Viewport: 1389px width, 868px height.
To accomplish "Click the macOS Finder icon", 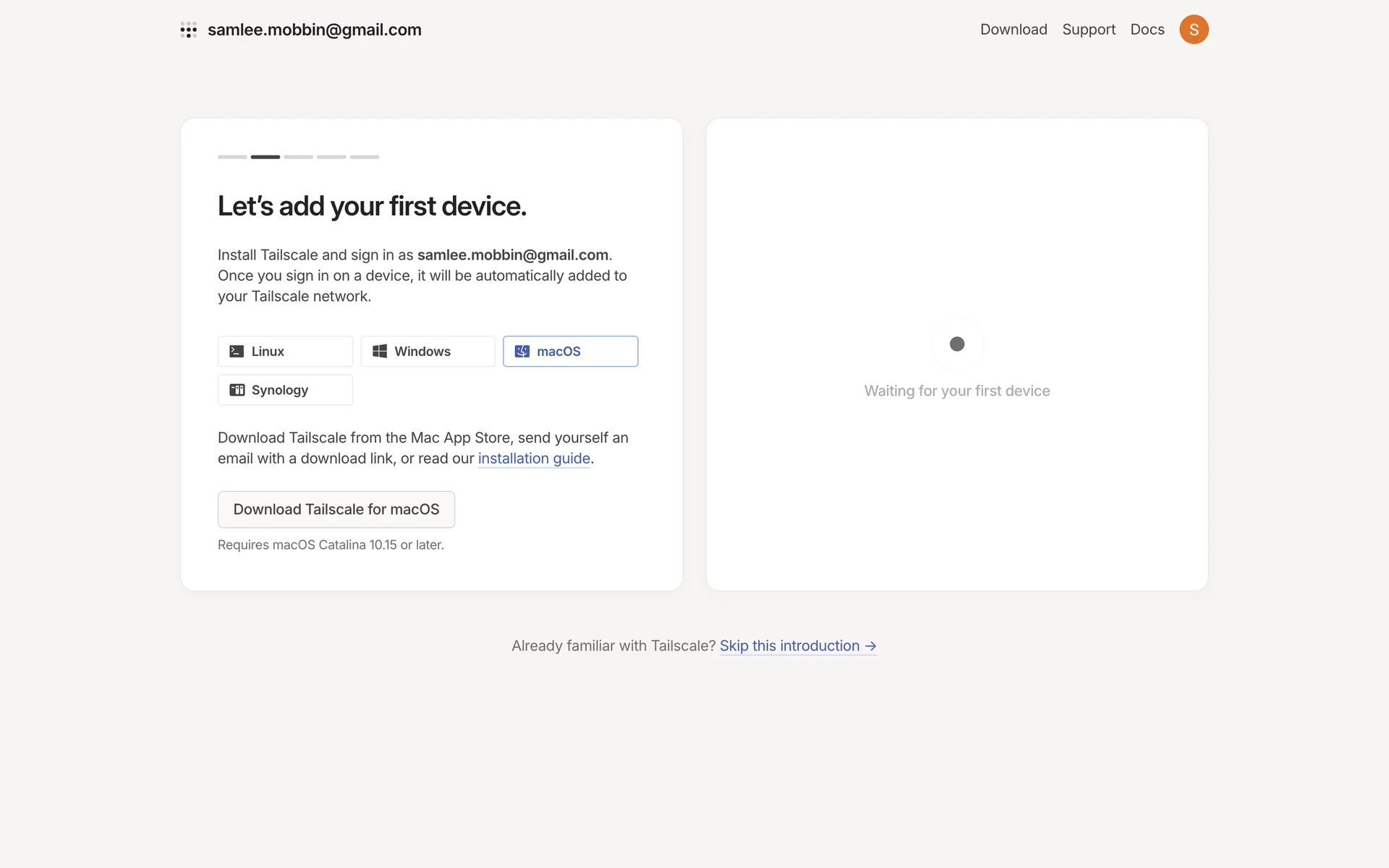I will pyautogui.click(x=522, y=352).
